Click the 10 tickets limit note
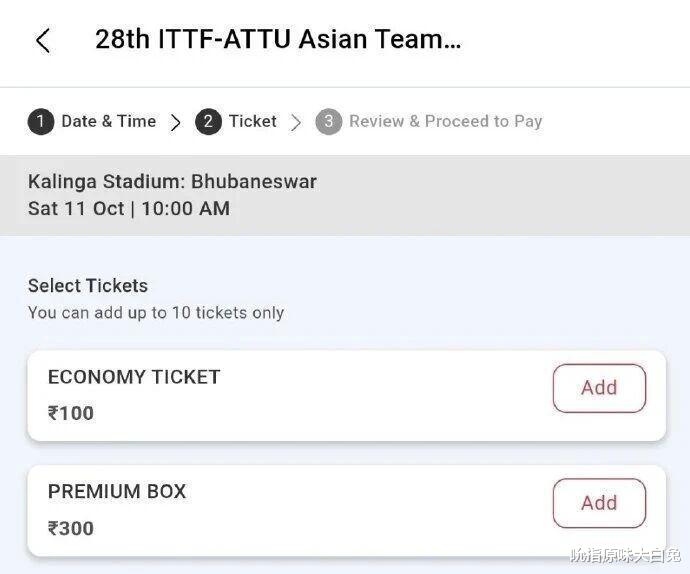 [156, 313]
